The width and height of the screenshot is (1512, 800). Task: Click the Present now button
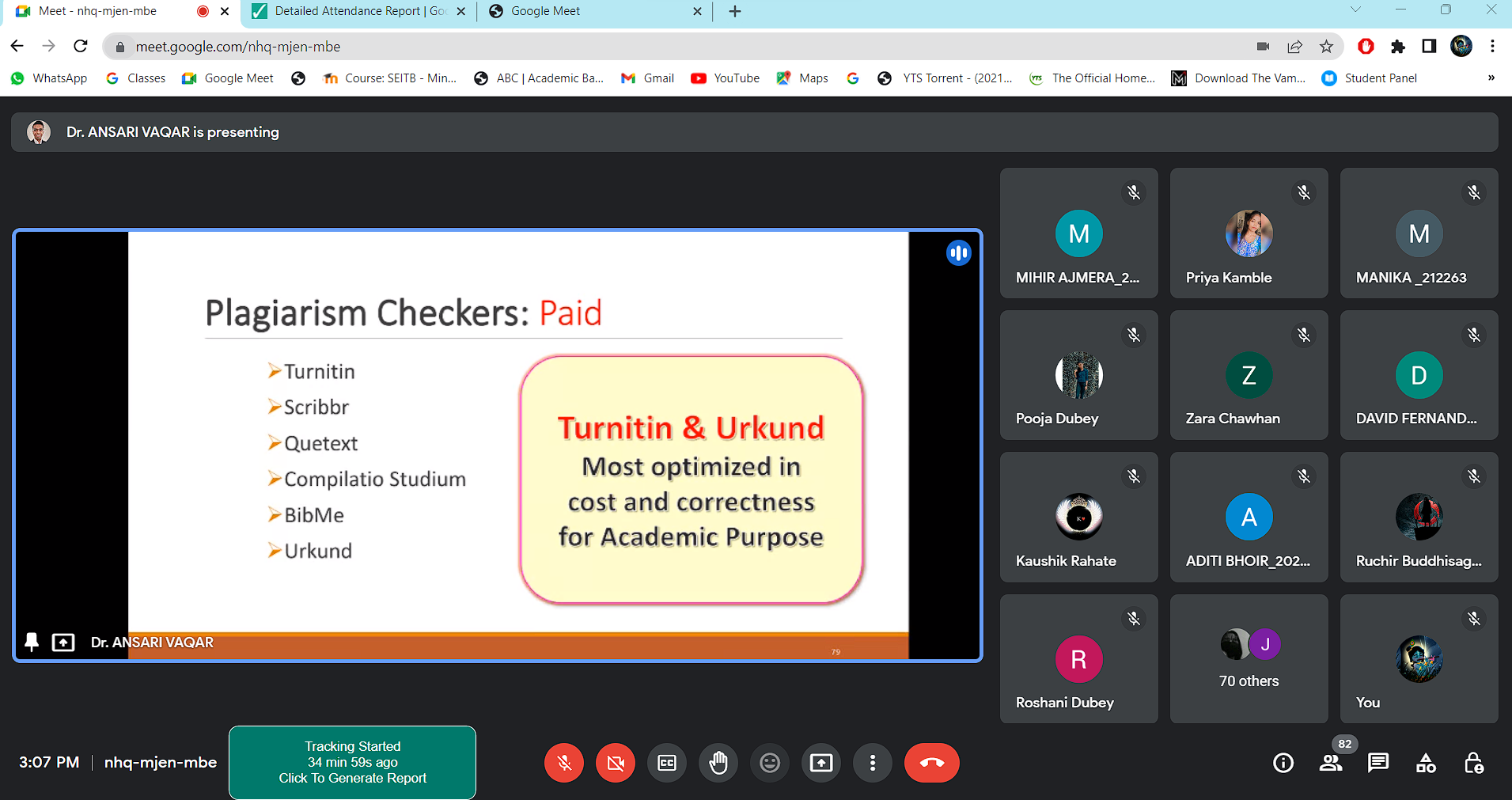pyautogui.click(x=821, y=763)
